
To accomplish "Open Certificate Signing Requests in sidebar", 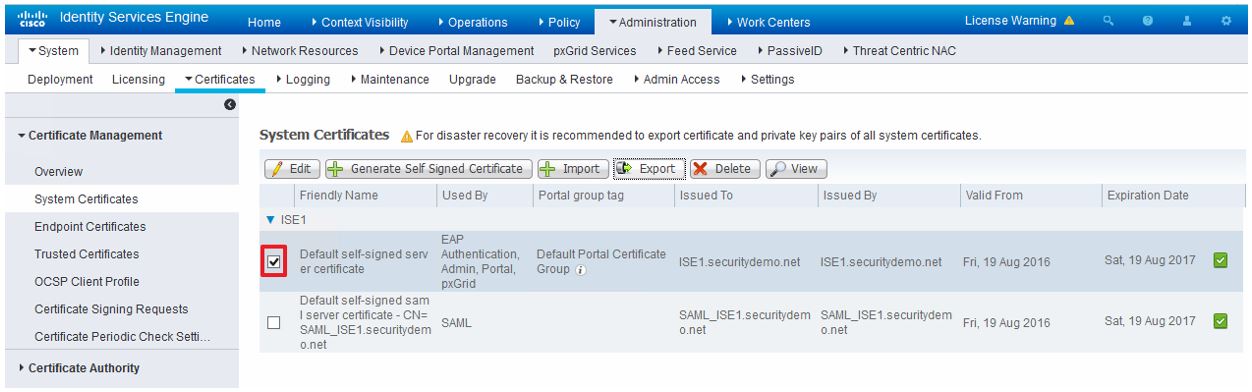I will coord(112,308).
